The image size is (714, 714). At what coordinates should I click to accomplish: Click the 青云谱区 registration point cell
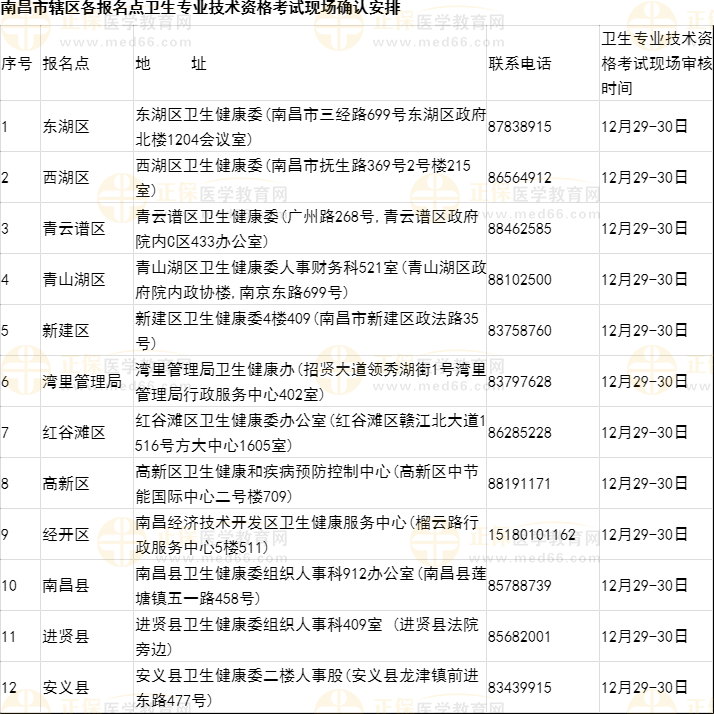pos(74,228)
